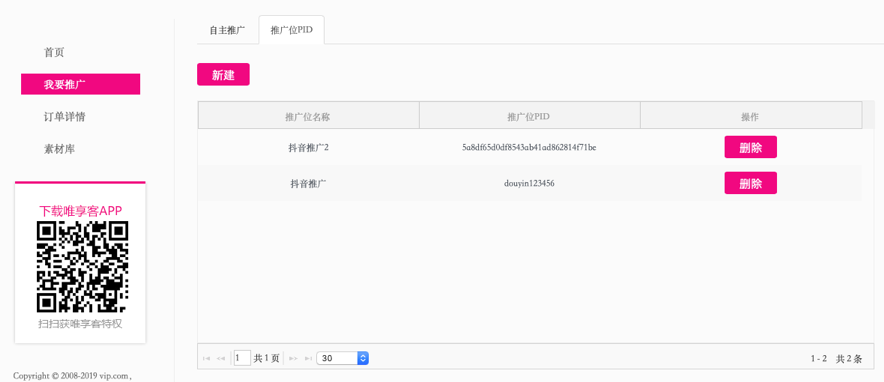Delete the 抖音推广2 row
The width and height of the screenshot is (884, 382).
click(x=750, y=147)
